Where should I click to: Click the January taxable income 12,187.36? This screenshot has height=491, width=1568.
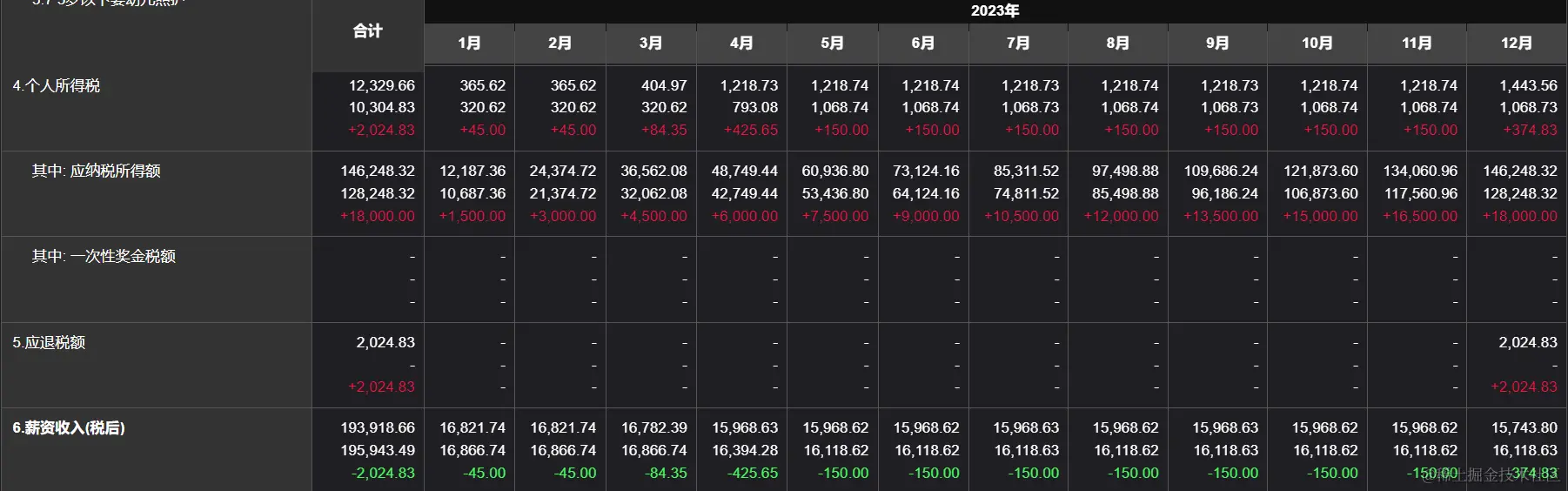(x=472, y=171)
